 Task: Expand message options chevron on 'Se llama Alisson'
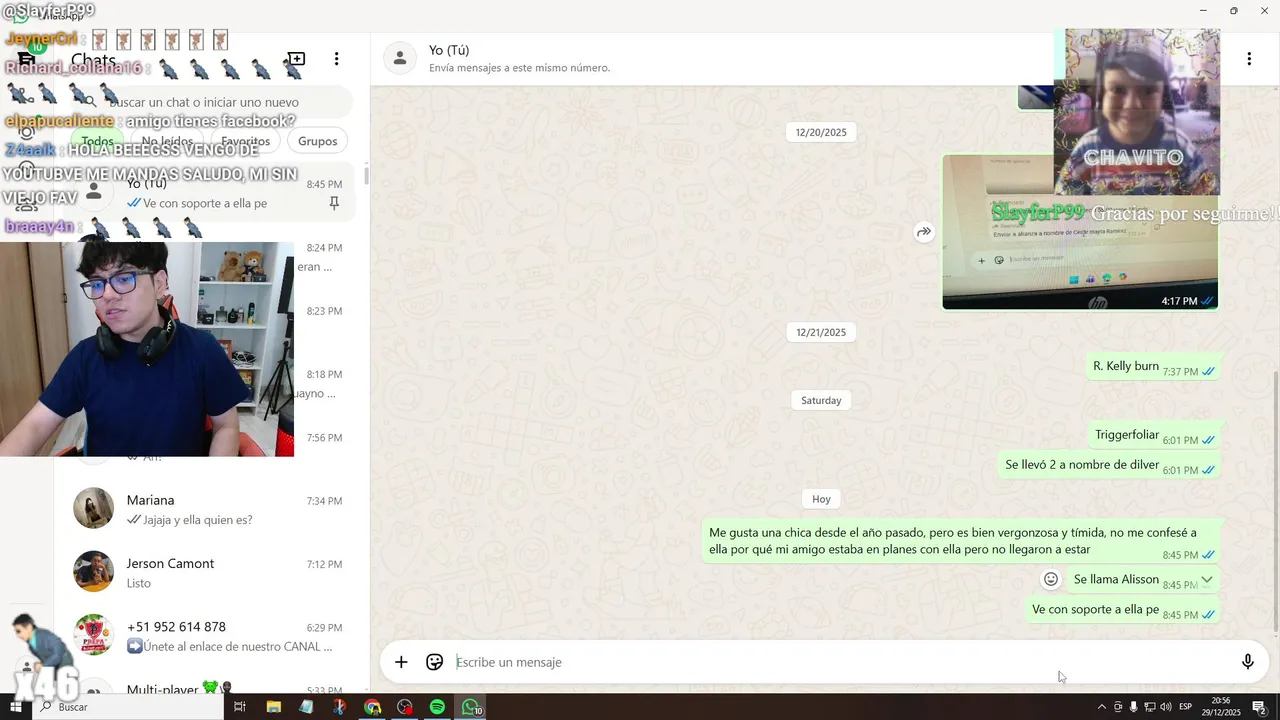[1207, 579]
